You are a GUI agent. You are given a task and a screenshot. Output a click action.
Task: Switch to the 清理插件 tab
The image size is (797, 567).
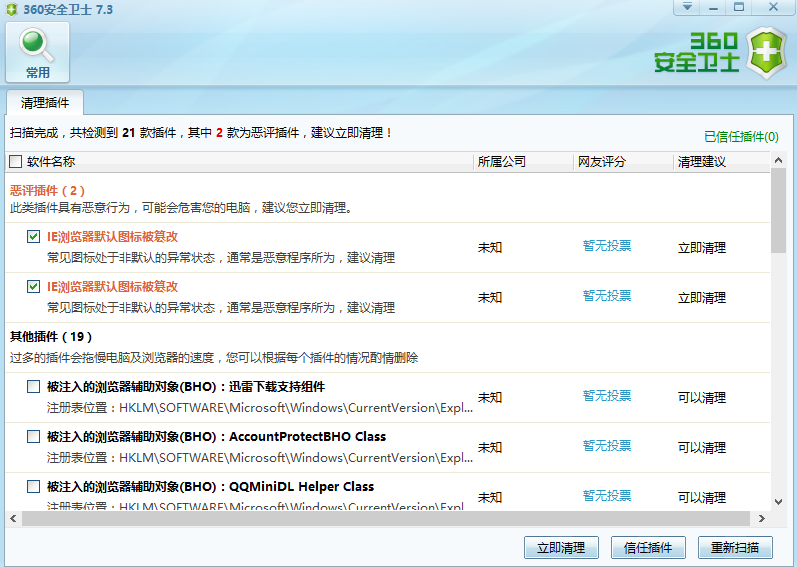[x=45, y=103]
